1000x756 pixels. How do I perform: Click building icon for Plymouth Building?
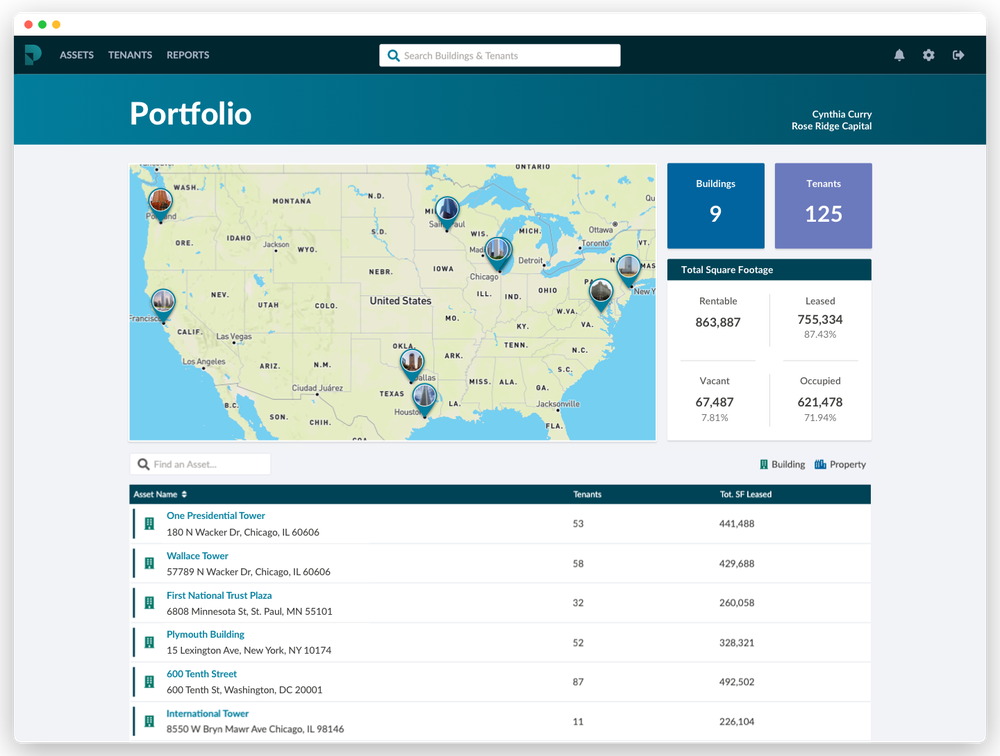pos(149,642)
